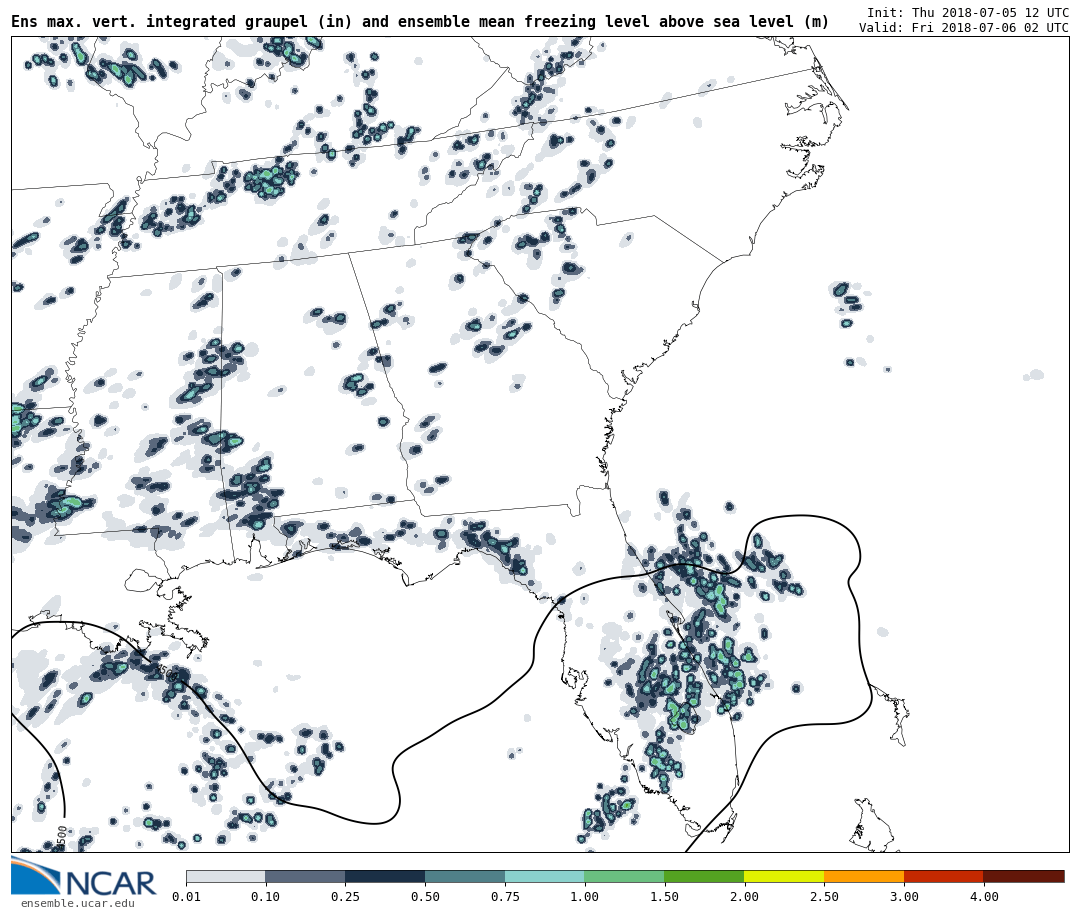Viewport: 1080px width, 915px height.
Task: Click the ensemble.ucar.edu text
Action: coord(77,903)
